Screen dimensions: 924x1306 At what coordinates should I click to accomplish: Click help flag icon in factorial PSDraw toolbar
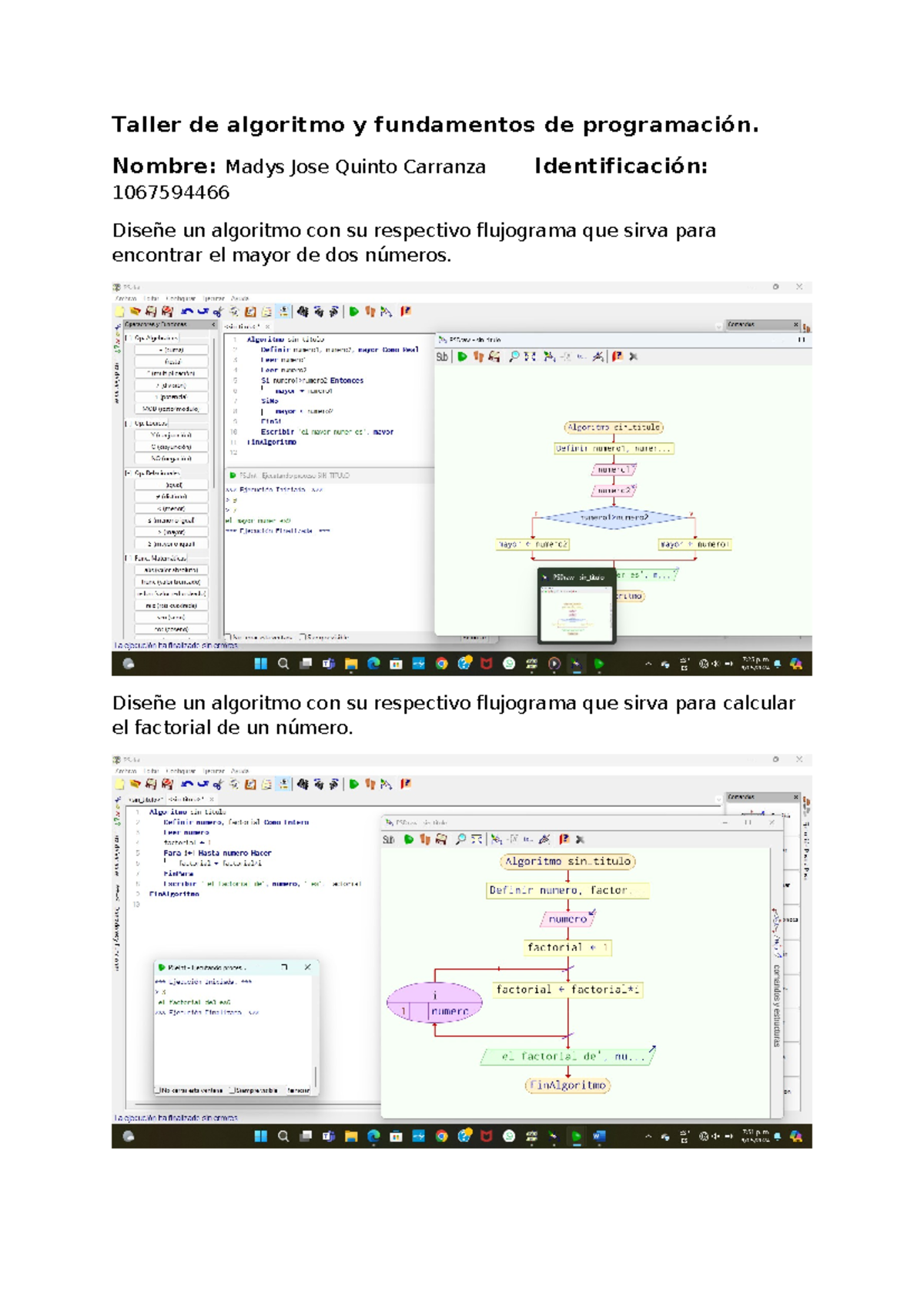click(x=564, y=839)
